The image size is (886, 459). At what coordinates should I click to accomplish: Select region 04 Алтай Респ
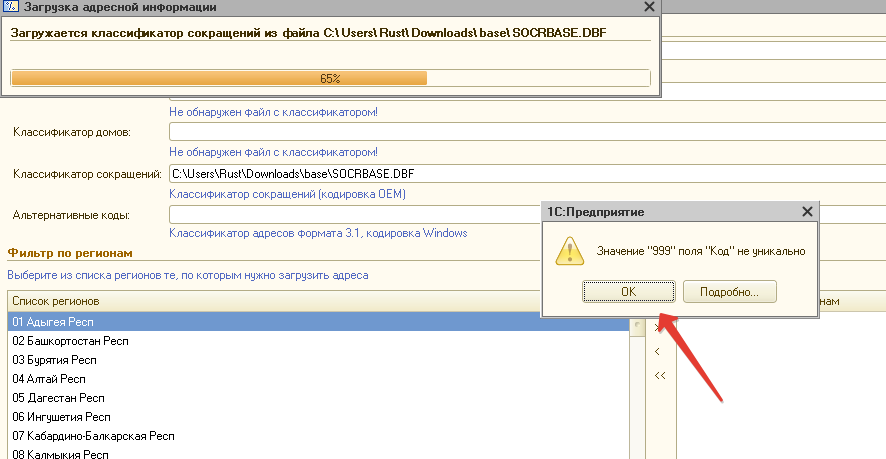[319, 379]
